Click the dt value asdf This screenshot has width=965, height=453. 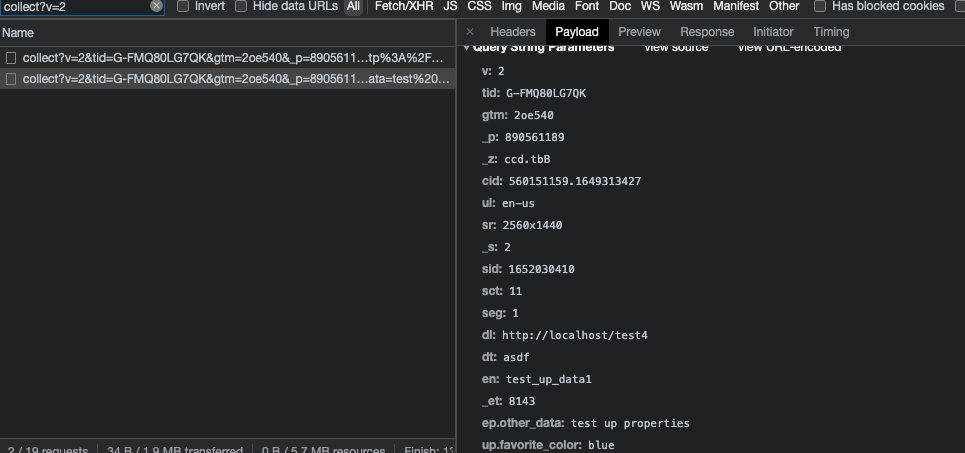(x=516, y=358)
